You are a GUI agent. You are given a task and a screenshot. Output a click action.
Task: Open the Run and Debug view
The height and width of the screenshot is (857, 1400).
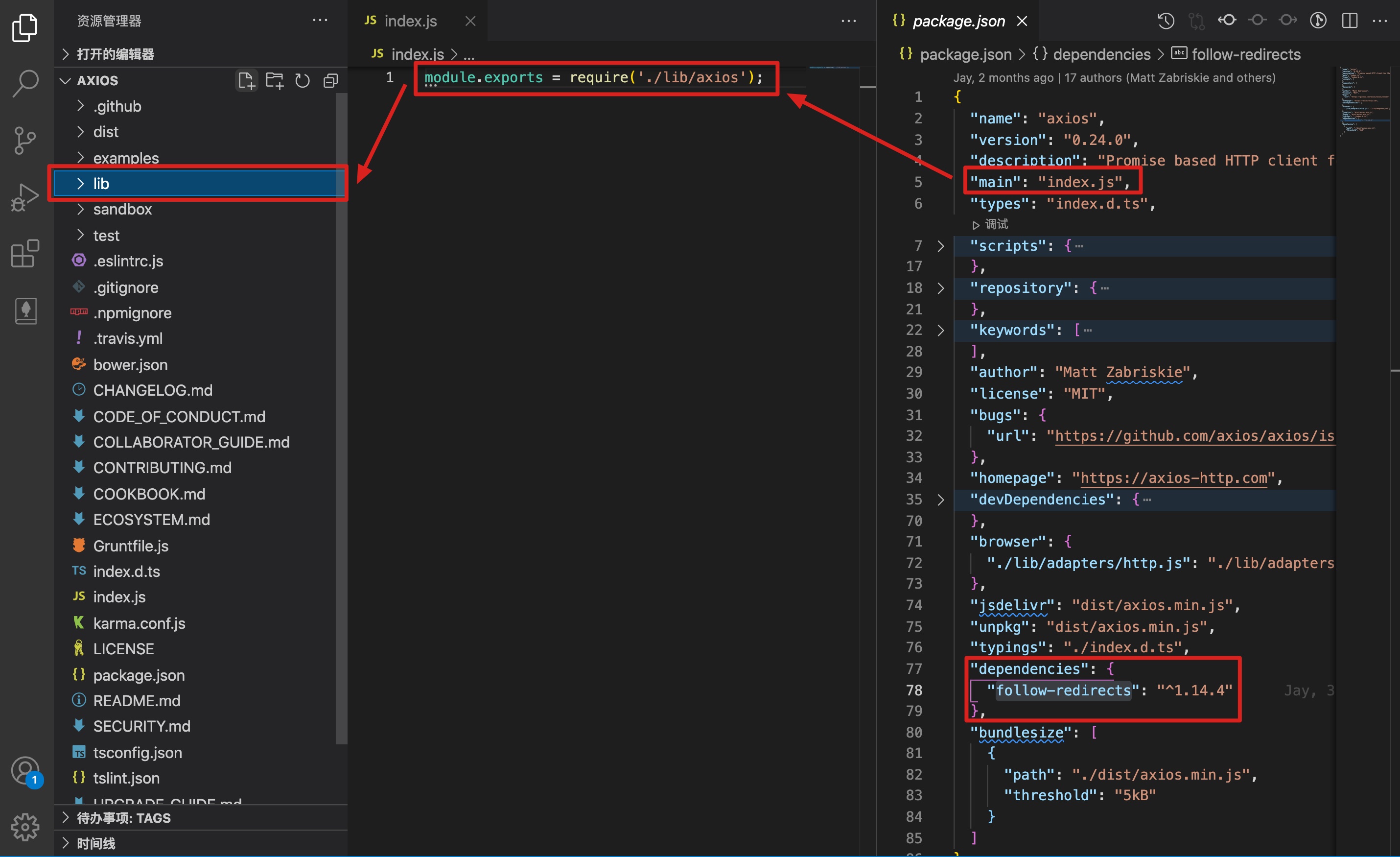(25, 197)
